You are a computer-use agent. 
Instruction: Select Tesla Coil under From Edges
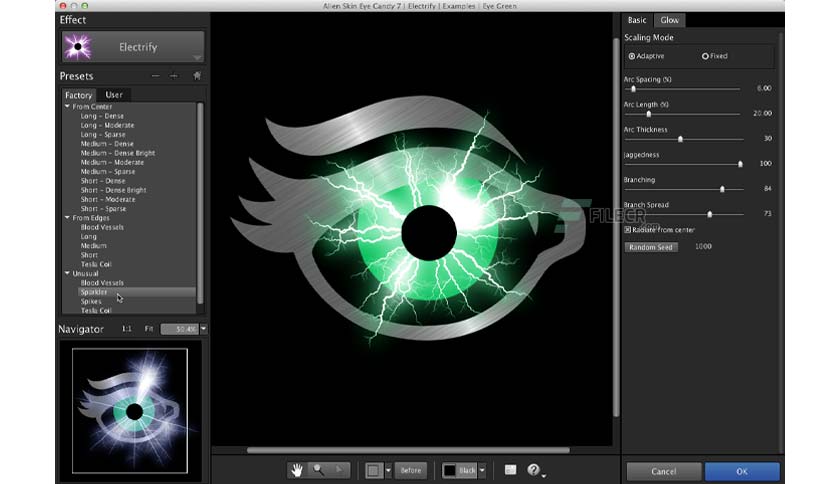pyautogui.click(x=96, y=264)
